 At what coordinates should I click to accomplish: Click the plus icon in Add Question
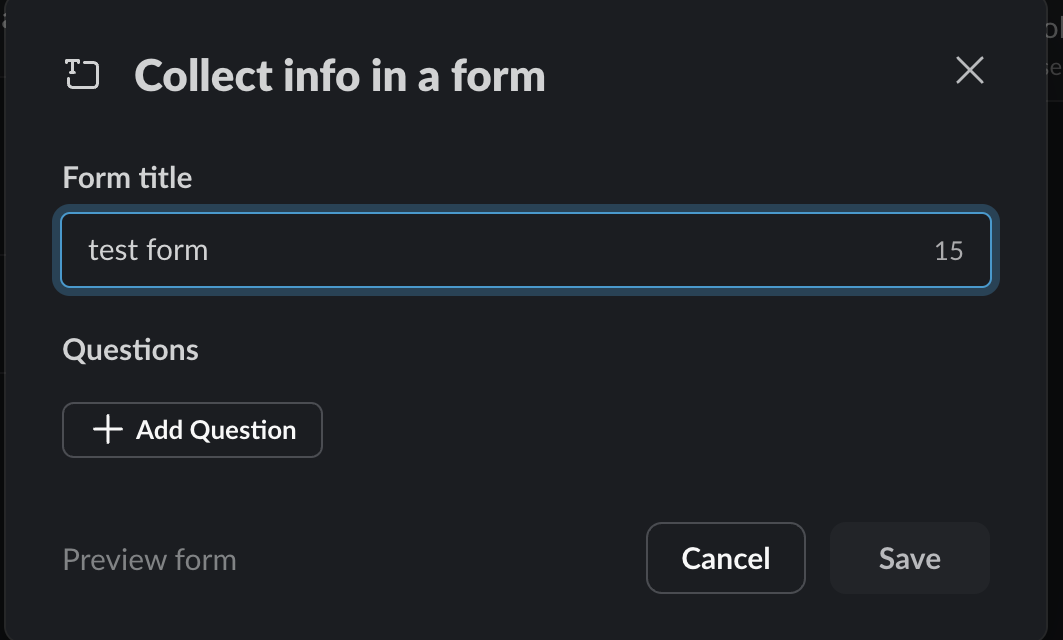click(108, 430)
